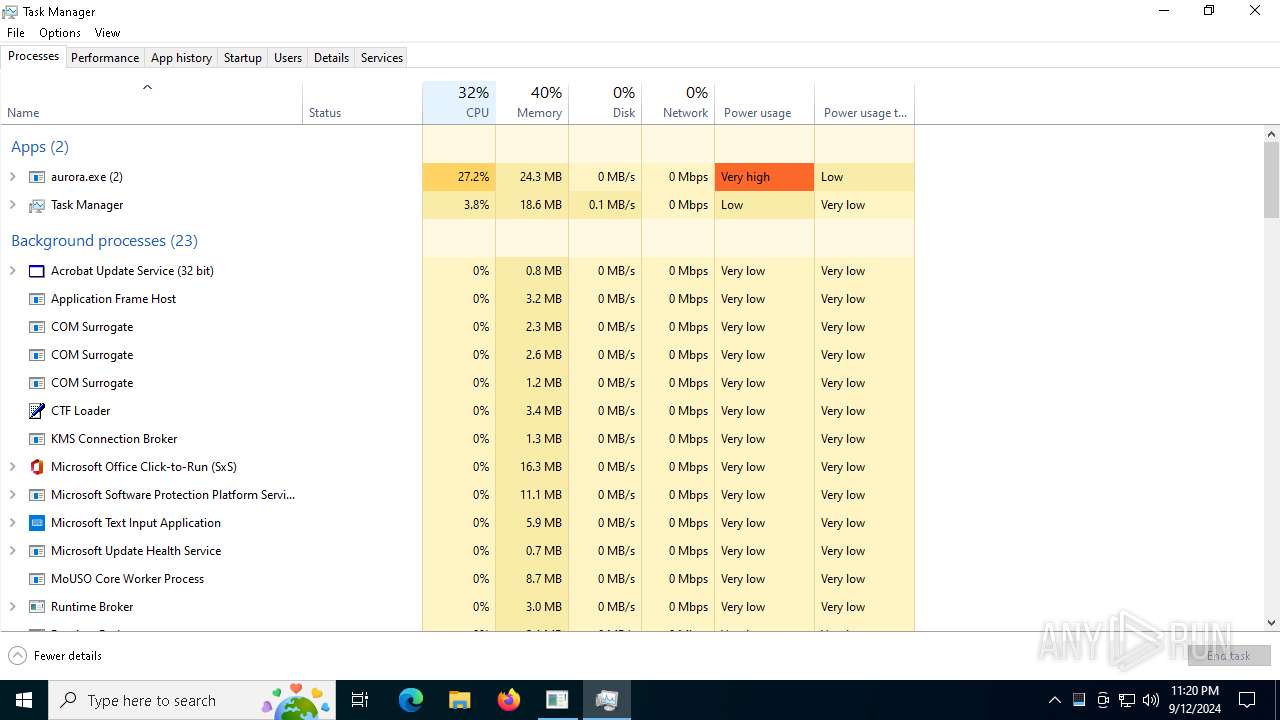
Task: Click the Fewer details link
Action: [68, 656]
